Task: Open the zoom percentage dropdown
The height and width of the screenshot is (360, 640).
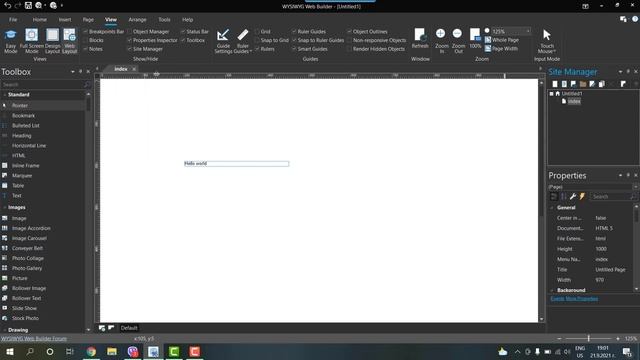Action: tap(528, 31)
